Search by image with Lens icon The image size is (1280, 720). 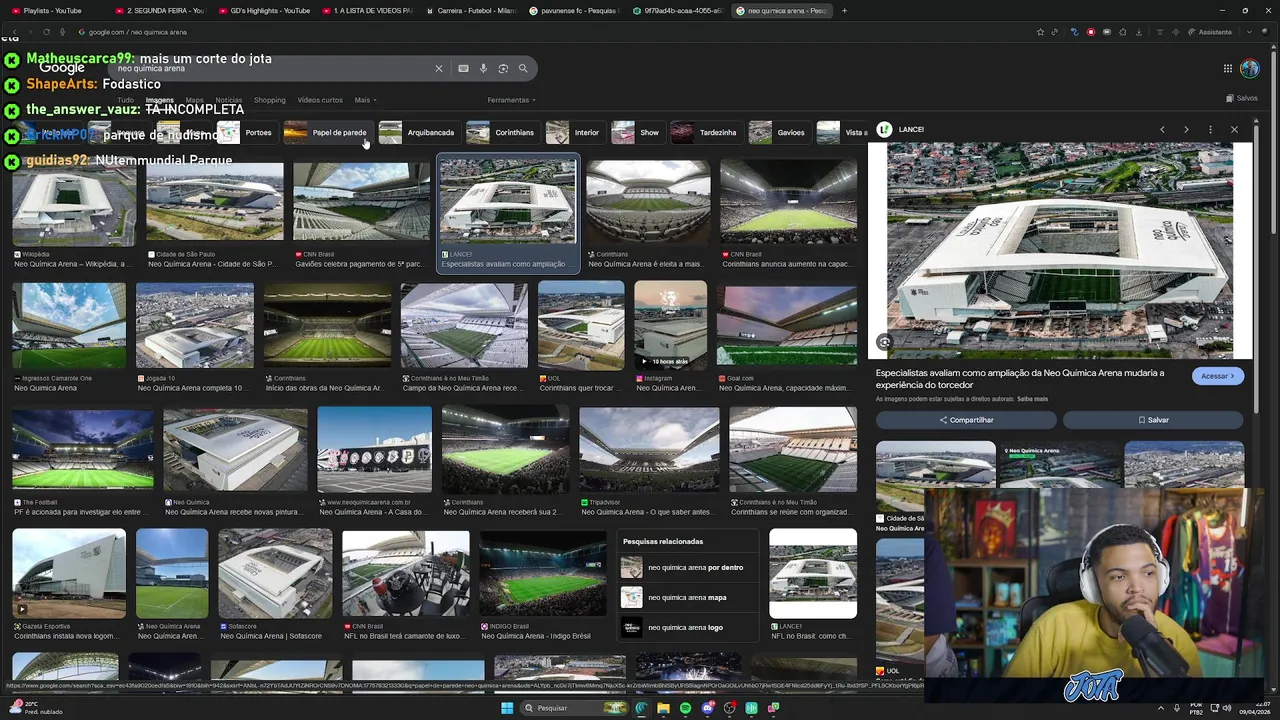point(503,68)
